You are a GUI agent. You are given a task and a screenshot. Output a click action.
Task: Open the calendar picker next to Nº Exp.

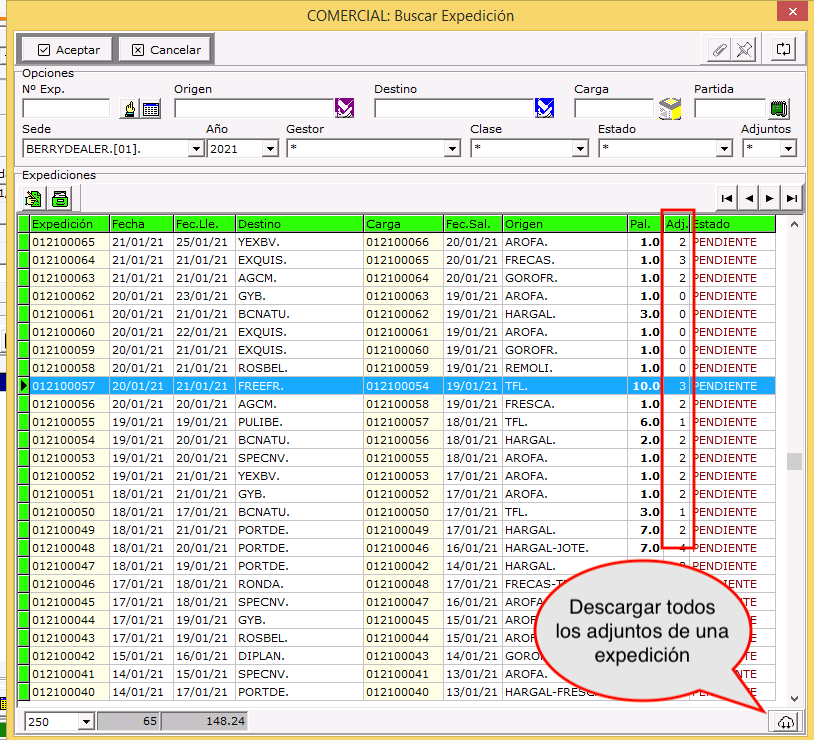[x=151, y=109]
